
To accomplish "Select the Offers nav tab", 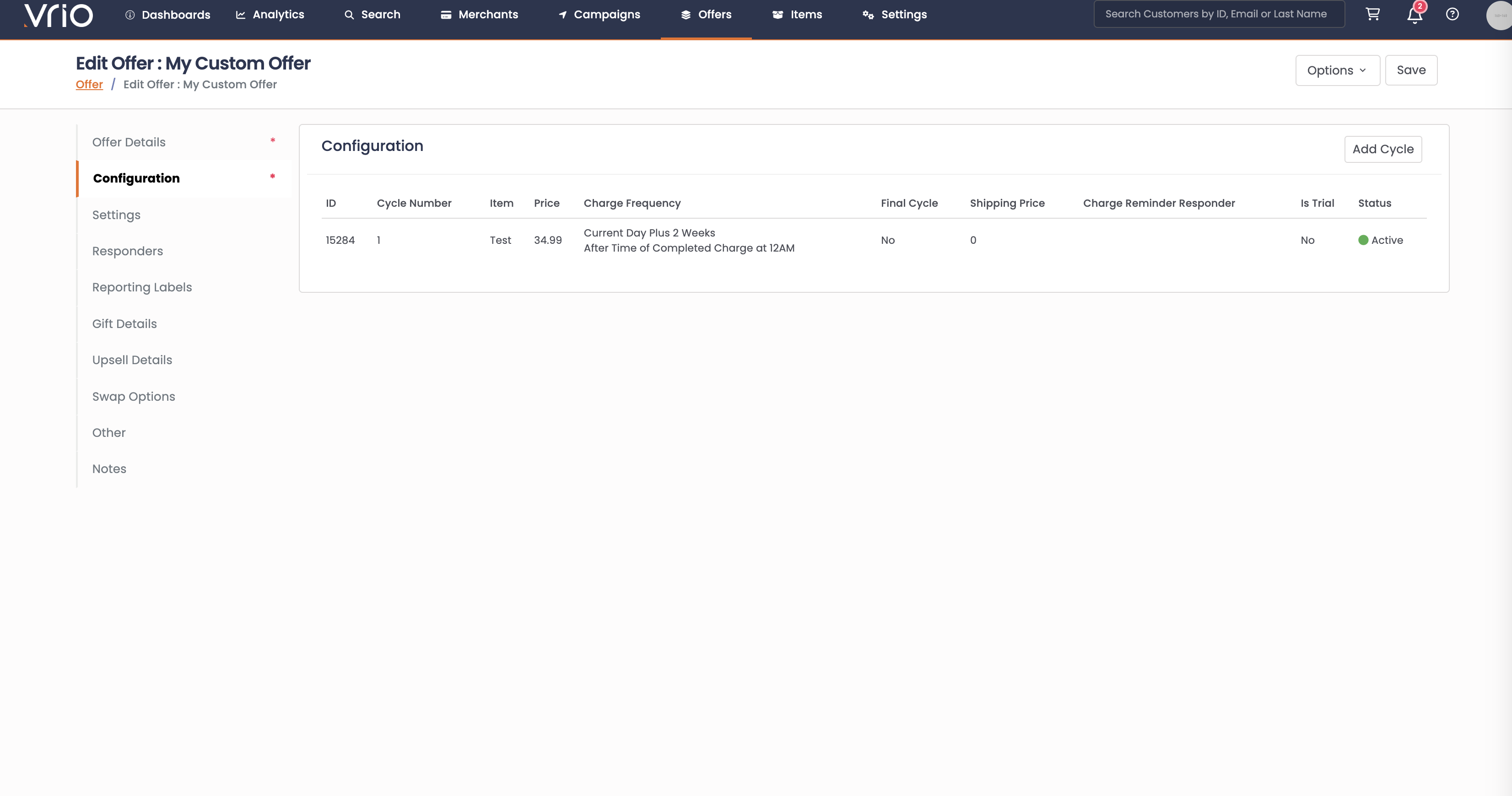I will (x=706, y=15).
